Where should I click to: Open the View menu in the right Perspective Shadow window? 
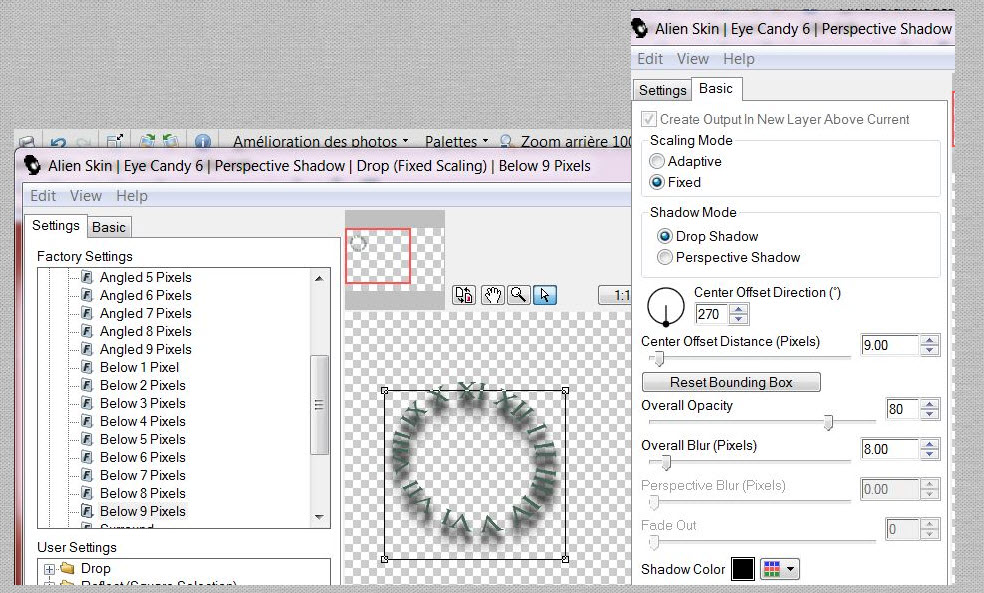[x=693, y=59]
